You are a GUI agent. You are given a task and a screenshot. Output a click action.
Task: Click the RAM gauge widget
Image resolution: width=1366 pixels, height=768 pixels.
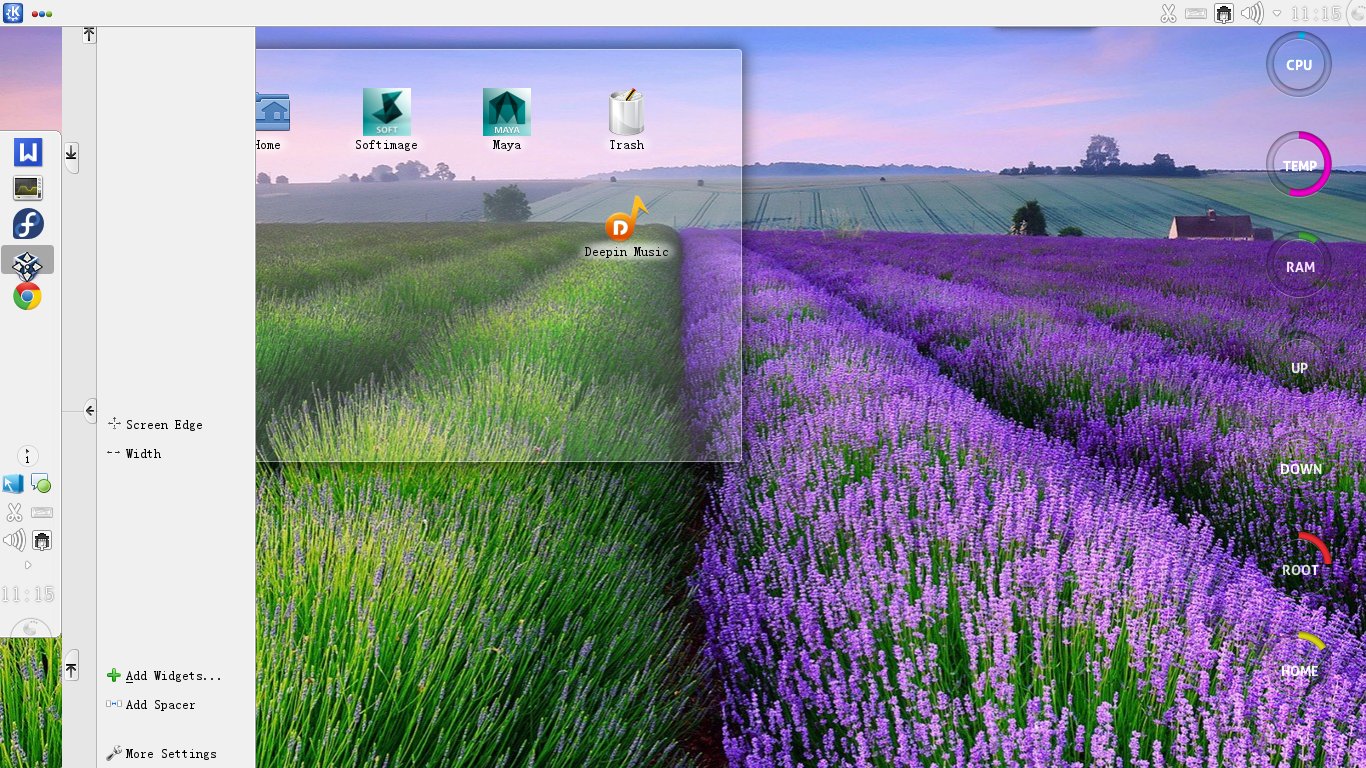pyautogui.click(x=1299, y=266)
